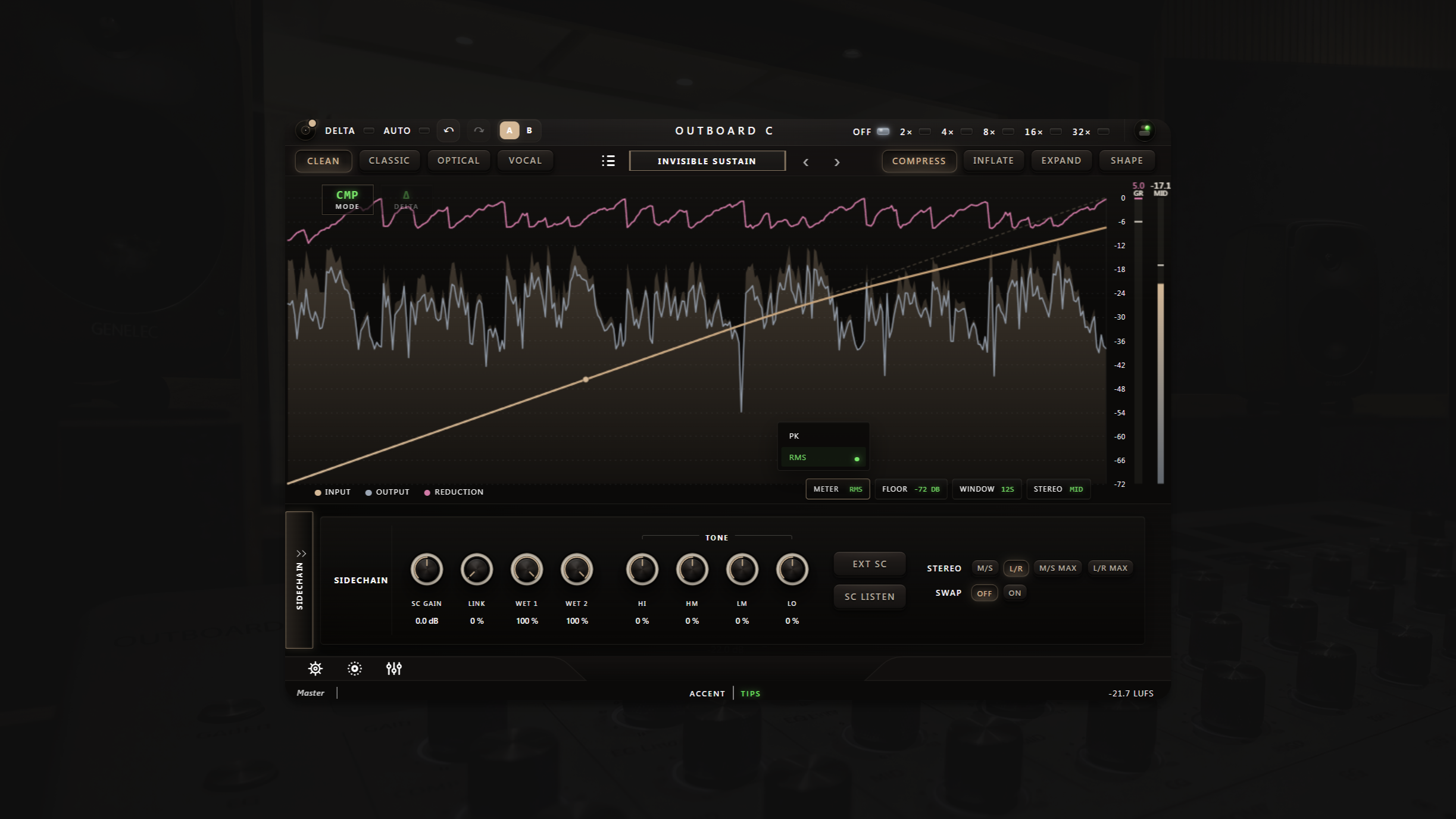Go to next preset arrow
This screenshot has height=819, width=1456.
(836, 162)
